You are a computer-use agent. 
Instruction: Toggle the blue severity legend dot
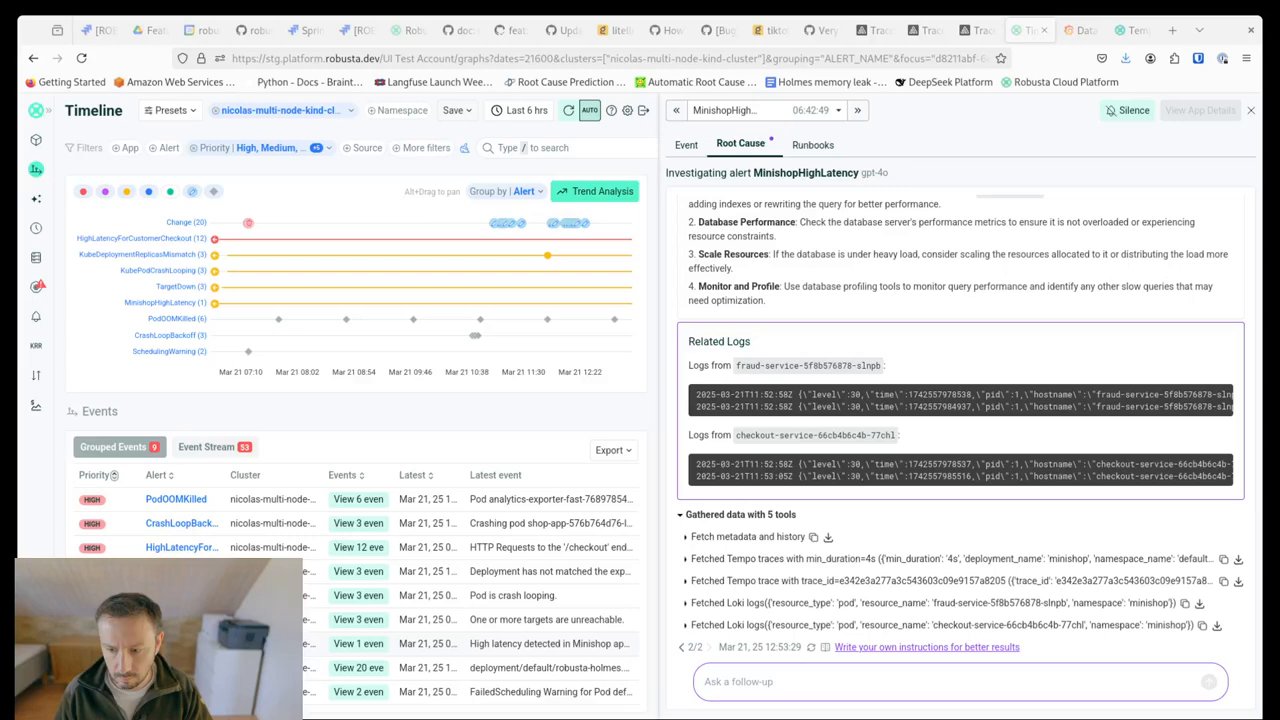tap(148, 191)
